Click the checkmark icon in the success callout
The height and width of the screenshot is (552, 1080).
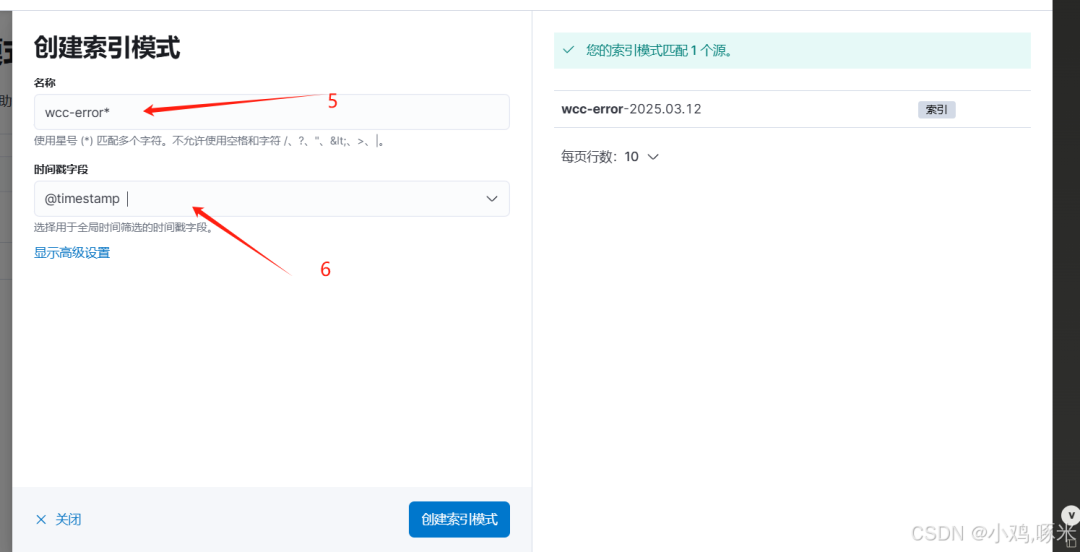[568, 50]
